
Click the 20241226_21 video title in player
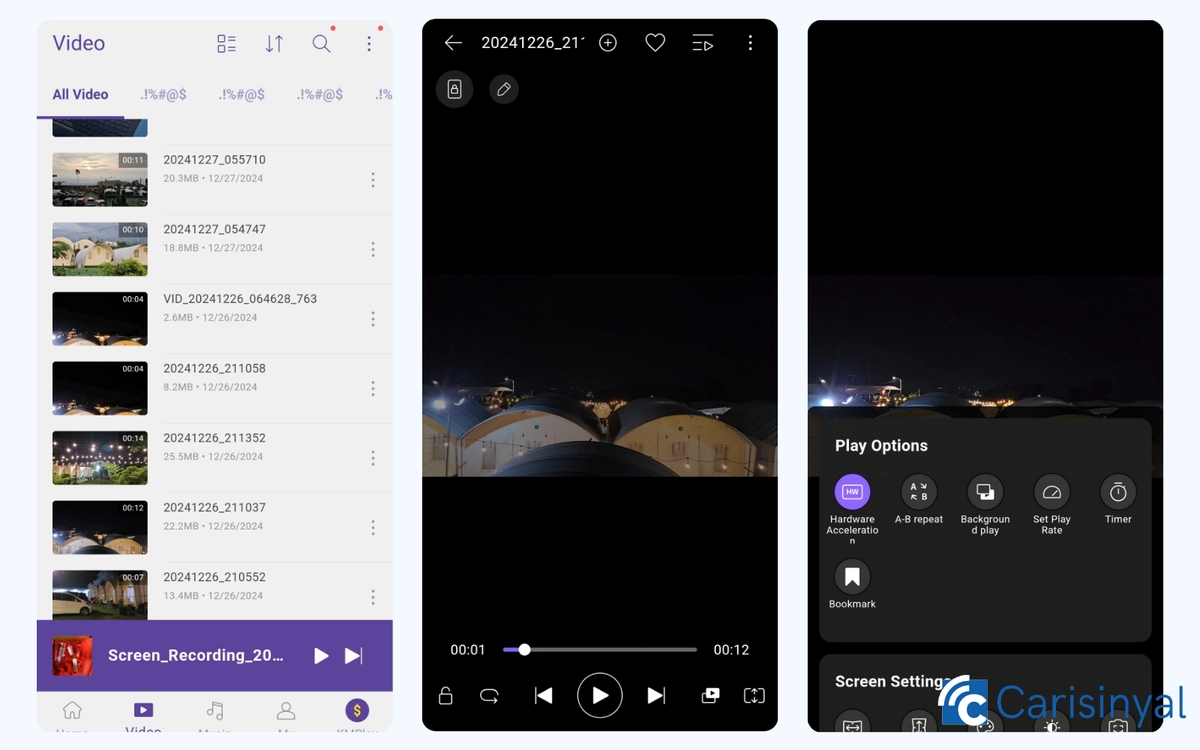[x=531, y=43]
